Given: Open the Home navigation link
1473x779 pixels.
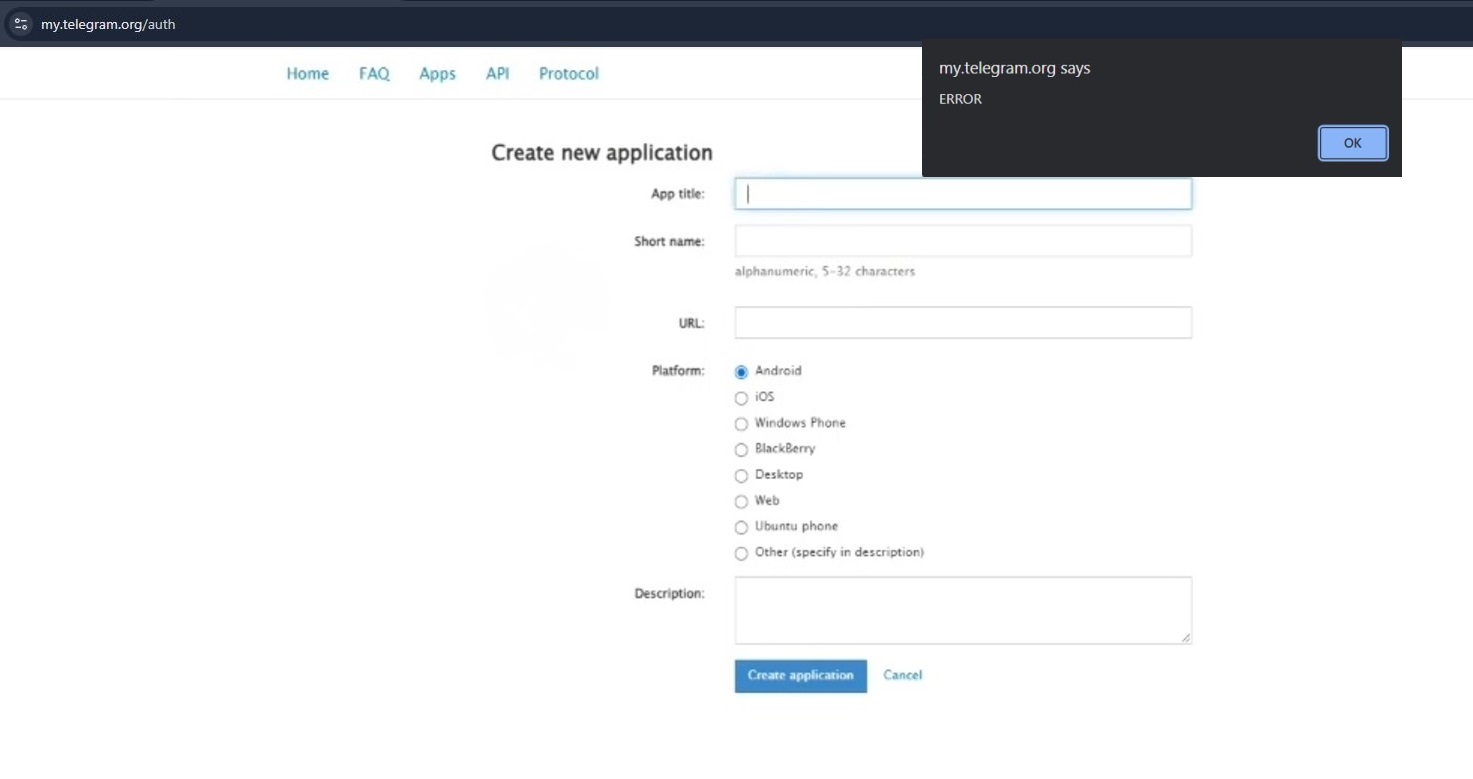Looking at the screenshot, I should pos(307,74).
